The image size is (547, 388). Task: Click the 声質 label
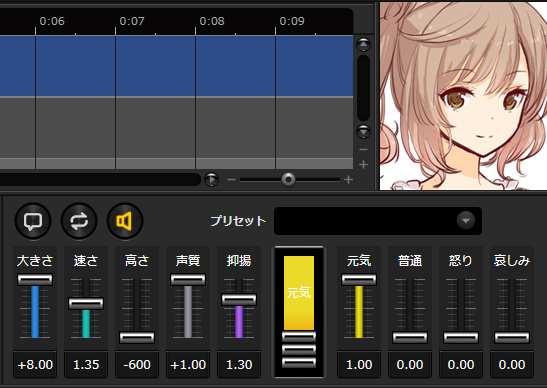point(188,261)
